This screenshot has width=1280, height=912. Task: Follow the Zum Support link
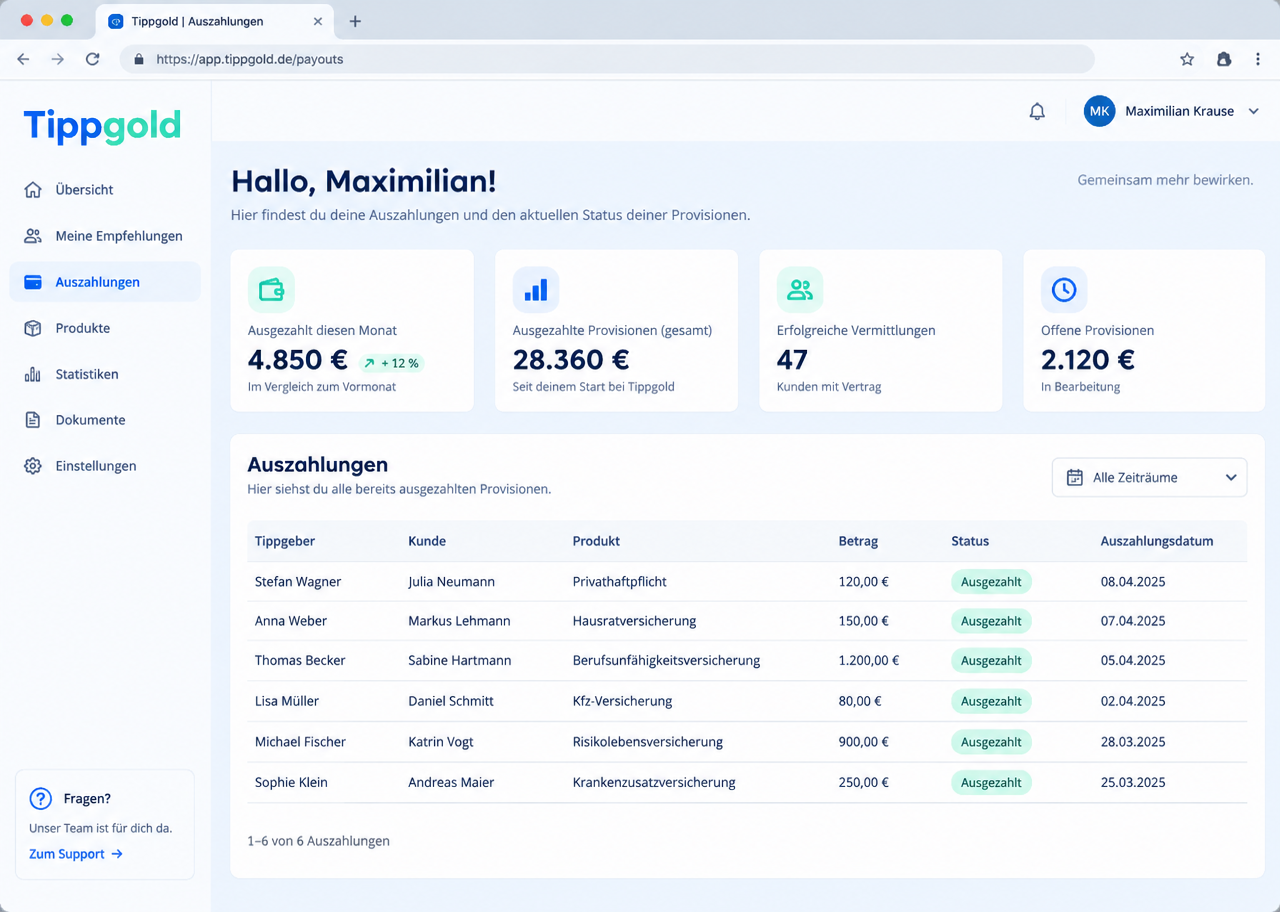pos(76,854)
